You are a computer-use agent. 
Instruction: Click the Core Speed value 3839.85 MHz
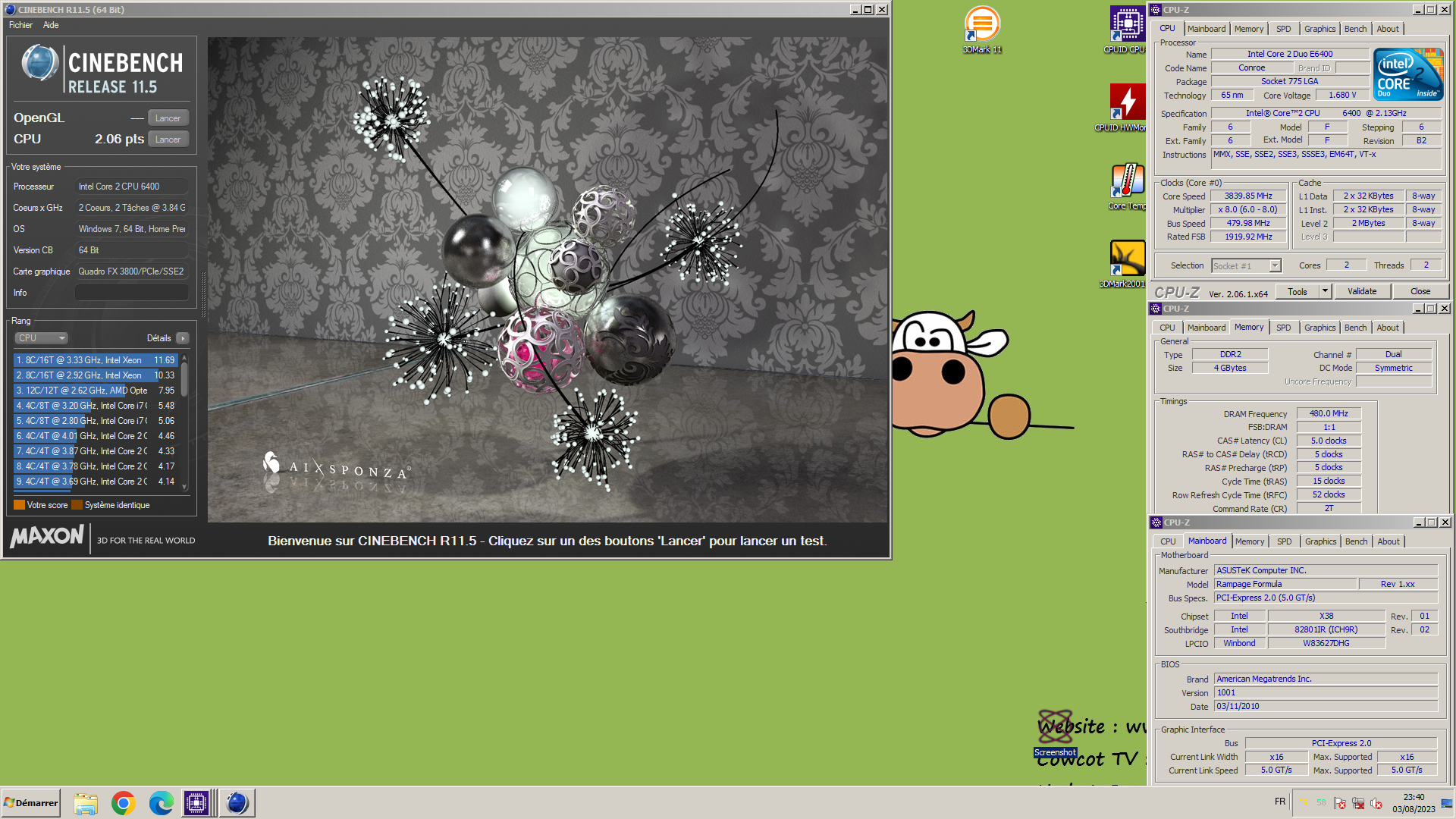click(1248, 196)
